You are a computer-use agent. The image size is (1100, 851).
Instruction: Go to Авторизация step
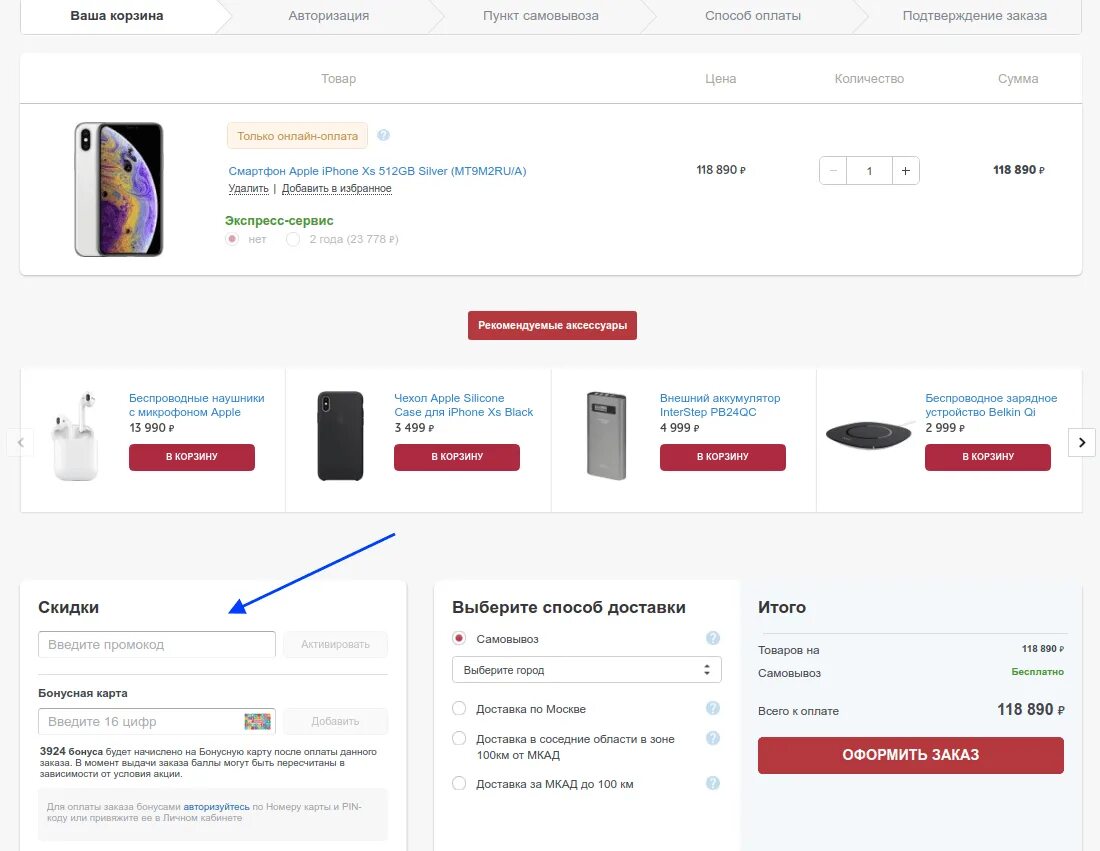point(328,15)
